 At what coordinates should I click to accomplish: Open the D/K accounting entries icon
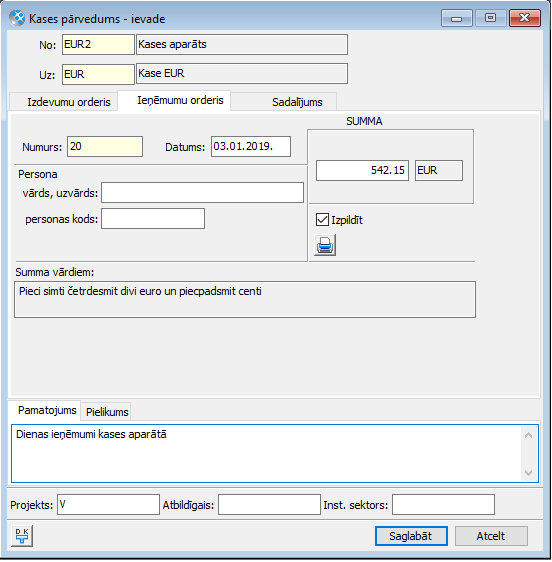(22, 536)
